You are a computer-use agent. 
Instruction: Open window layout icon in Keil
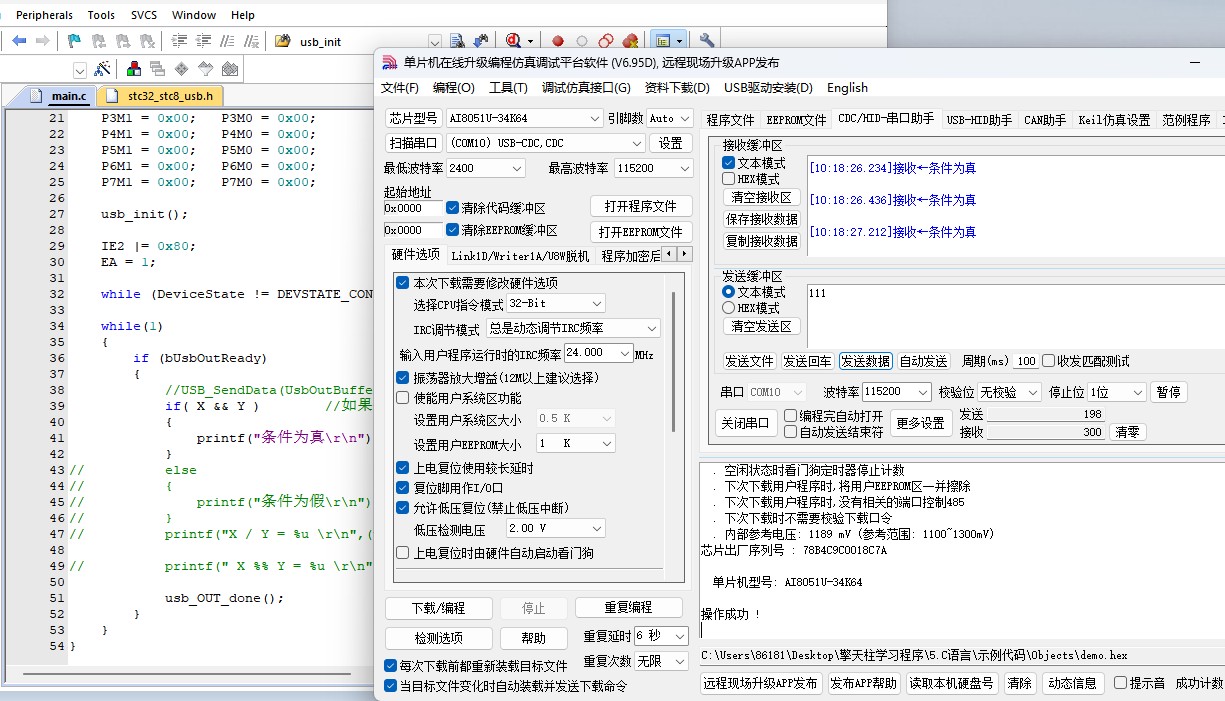(662, 41)
